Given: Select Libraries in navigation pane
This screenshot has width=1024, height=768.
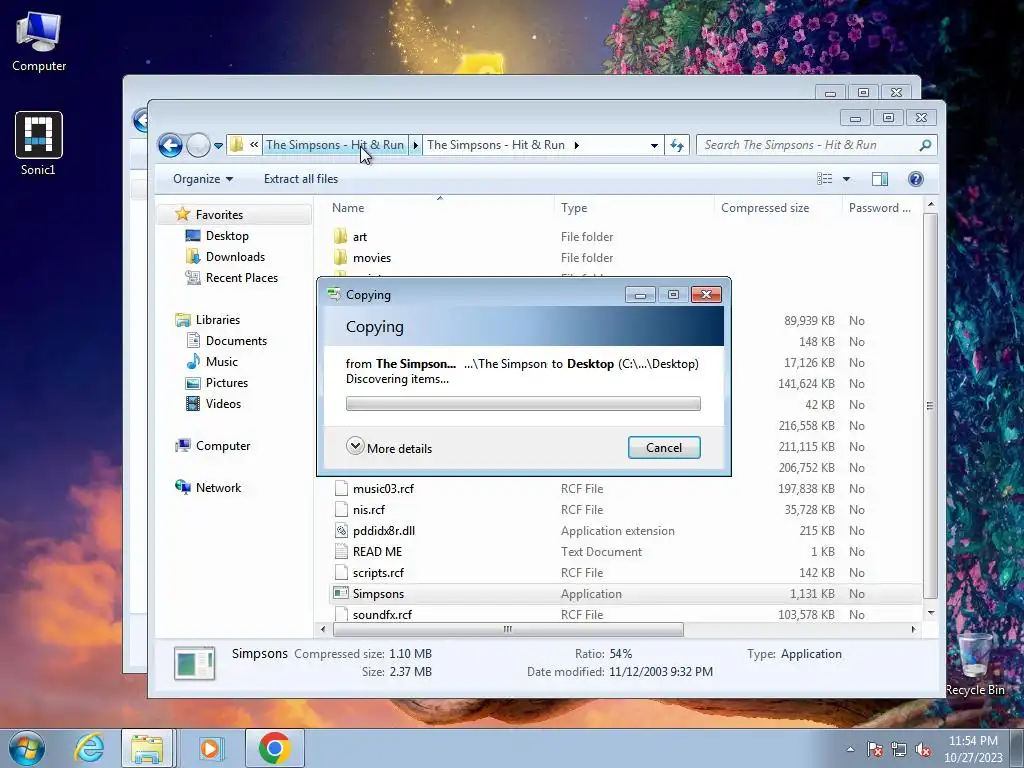Looking at the screenshot, I should [x=217, y=320].
